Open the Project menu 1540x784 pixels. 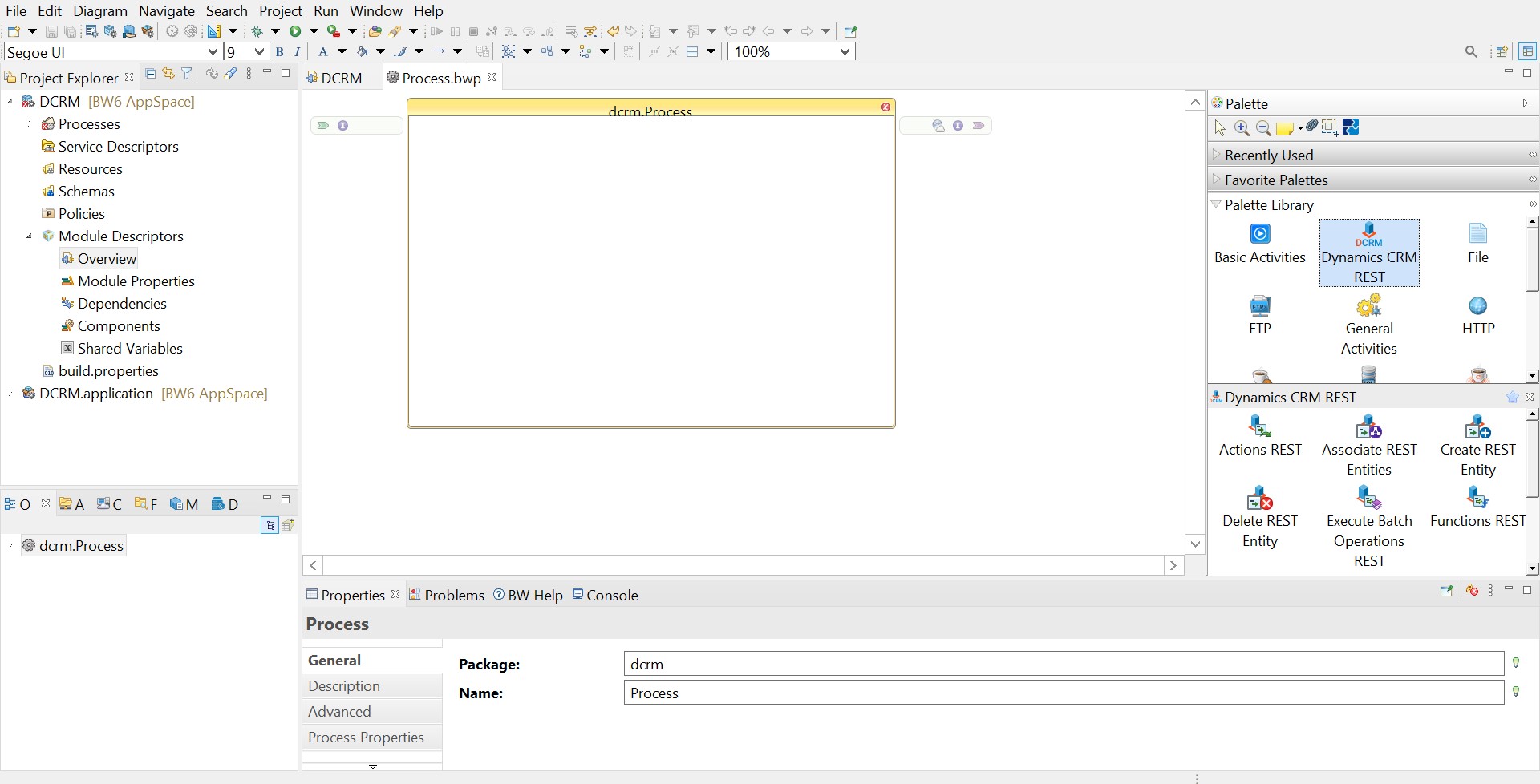click(x=281, y=10)
